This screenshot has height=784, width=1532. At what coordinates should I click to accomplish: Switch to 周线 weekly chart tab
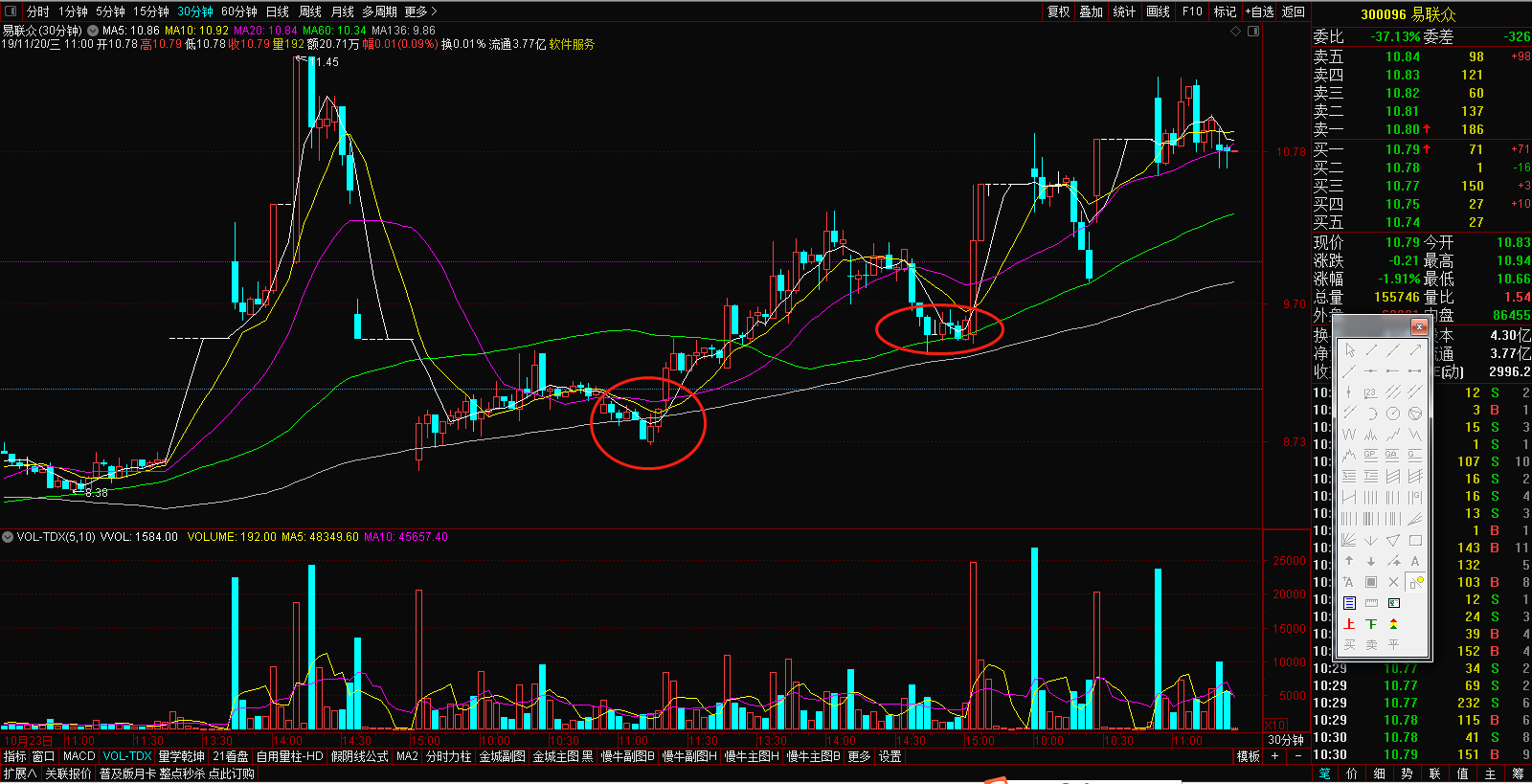click(310, 11)
